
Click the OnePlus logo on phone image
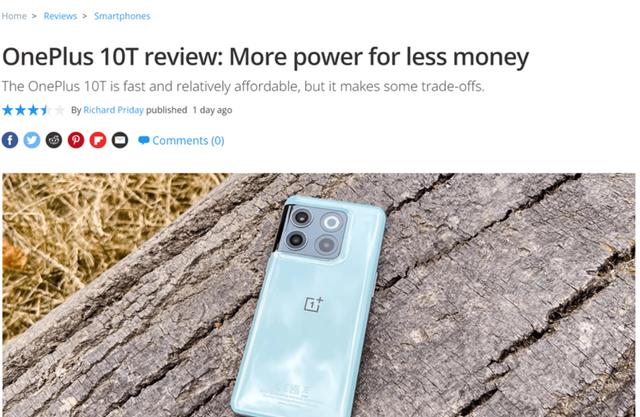coord(313,304)
